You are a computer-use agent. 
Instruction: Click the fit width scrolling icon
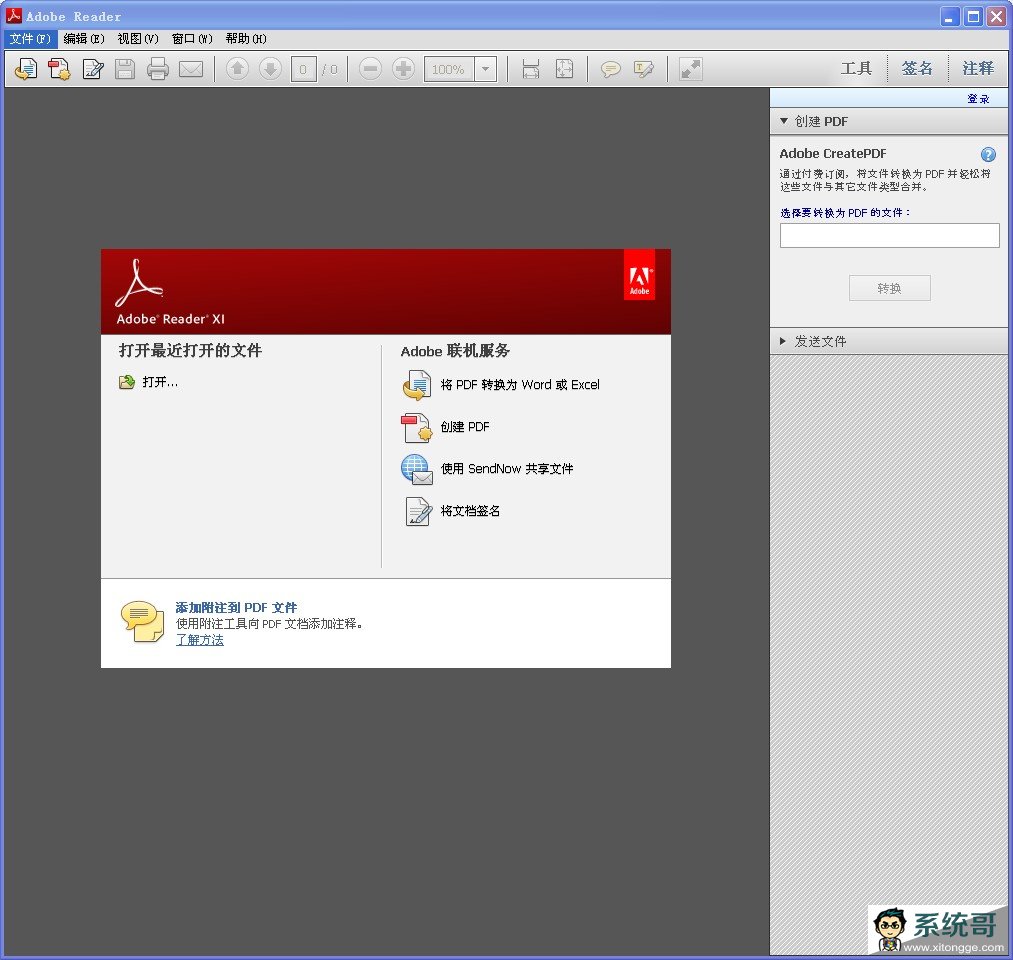click(x=531, y=68)
